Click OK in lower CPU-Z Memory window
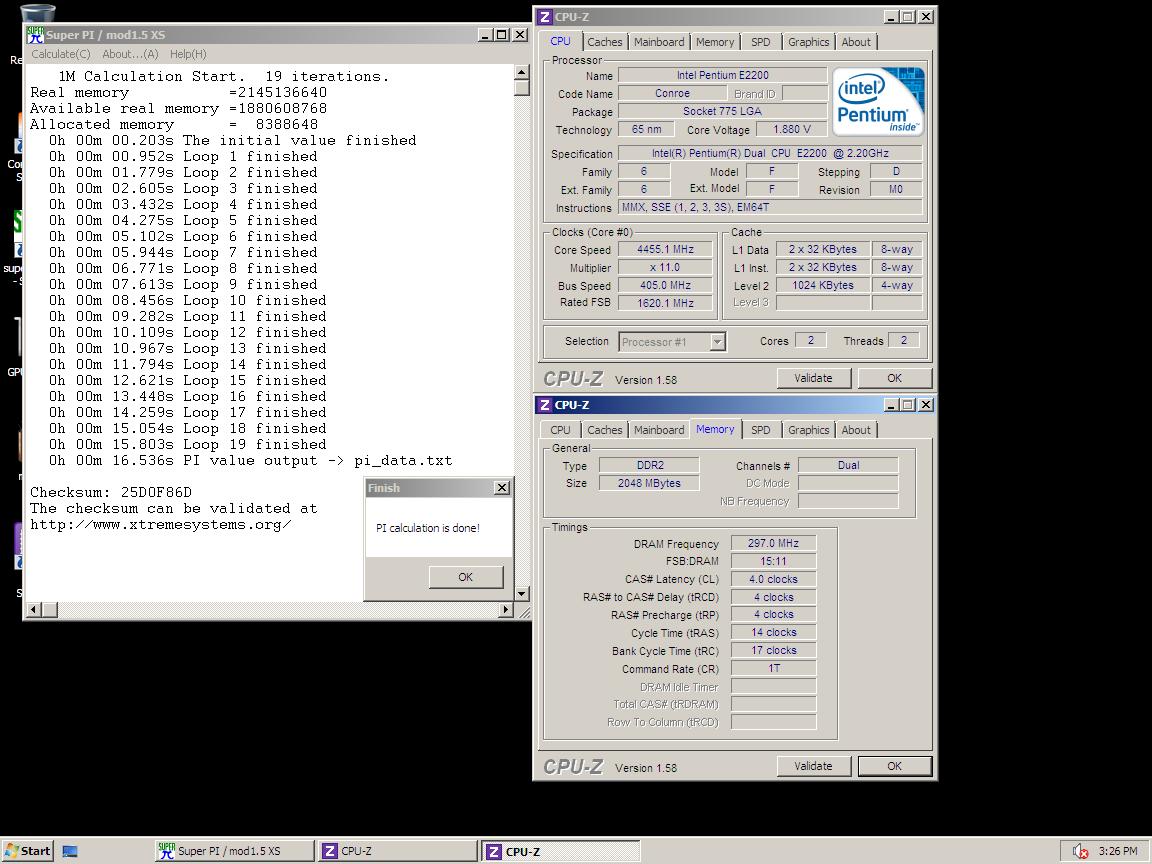 point(894,766)
